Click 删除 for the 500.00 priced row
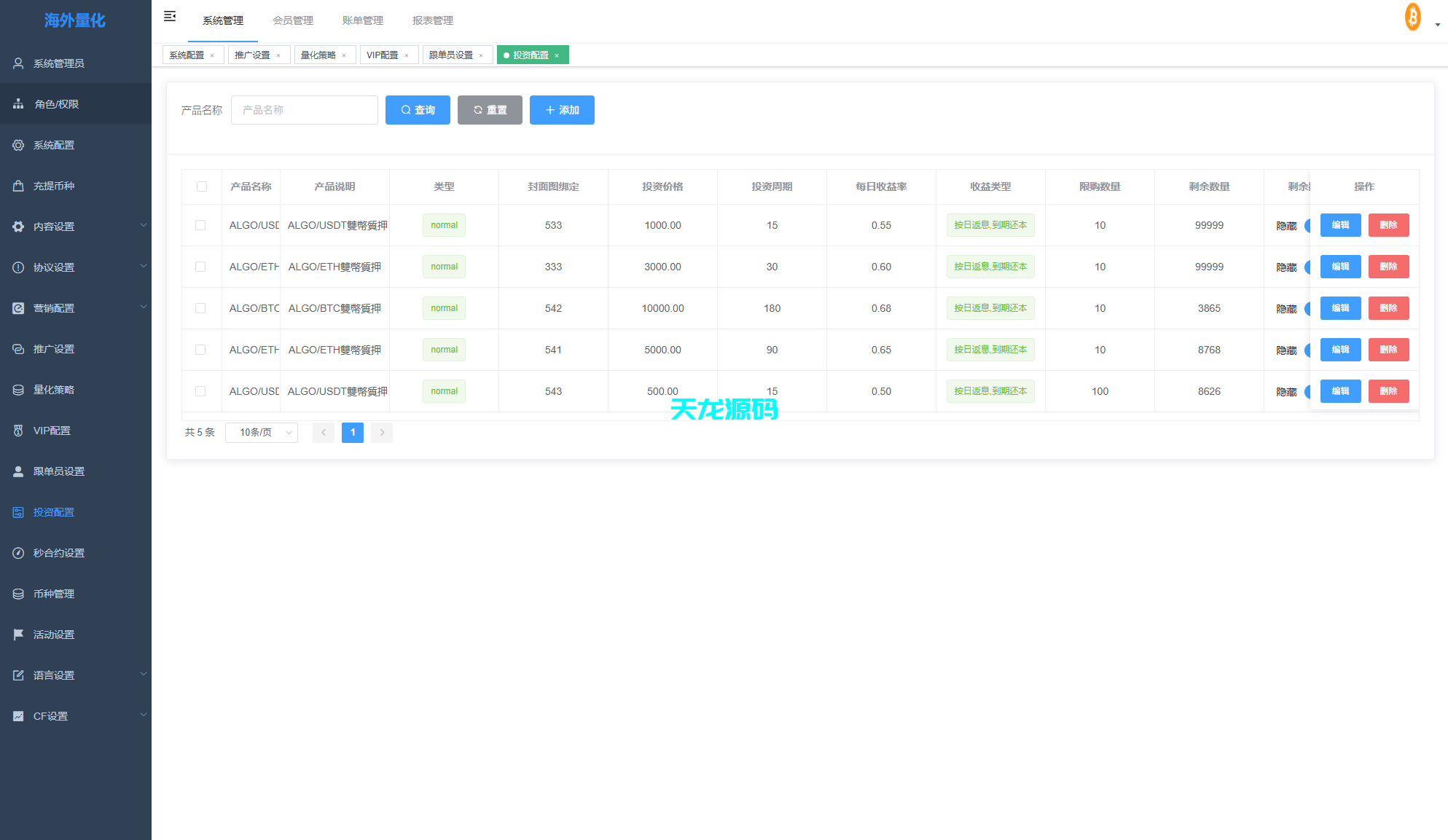 tap(1388, 391)
